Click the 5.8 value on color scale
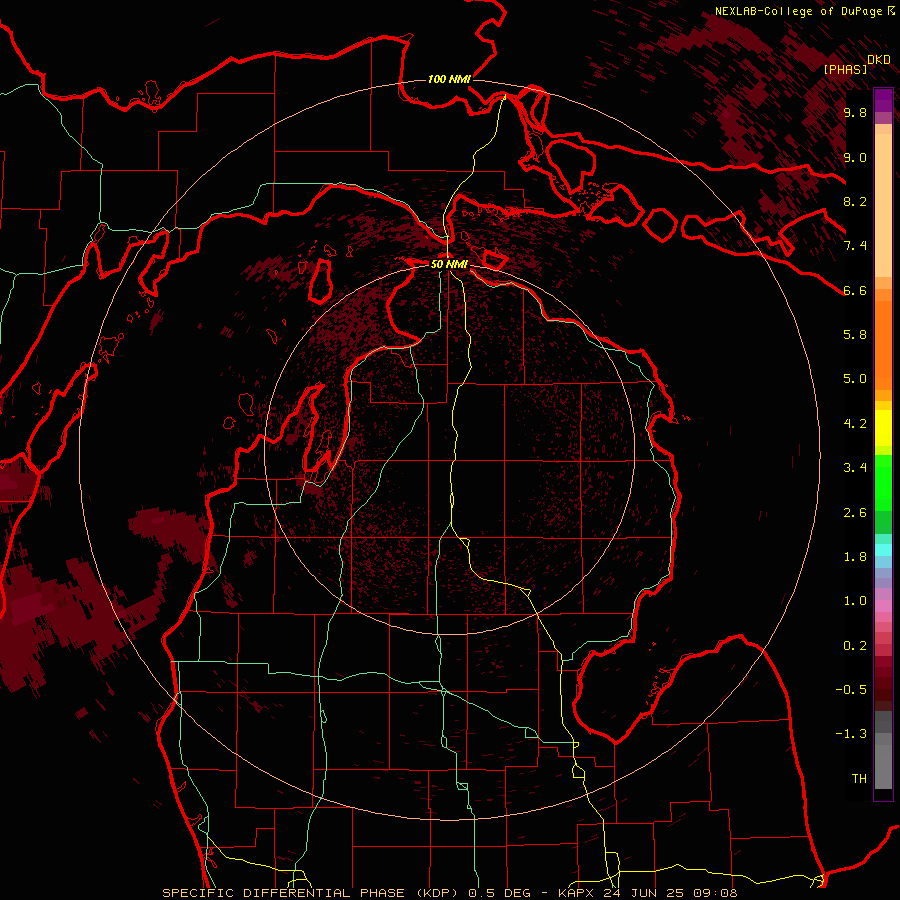 [x=855, y=335]
